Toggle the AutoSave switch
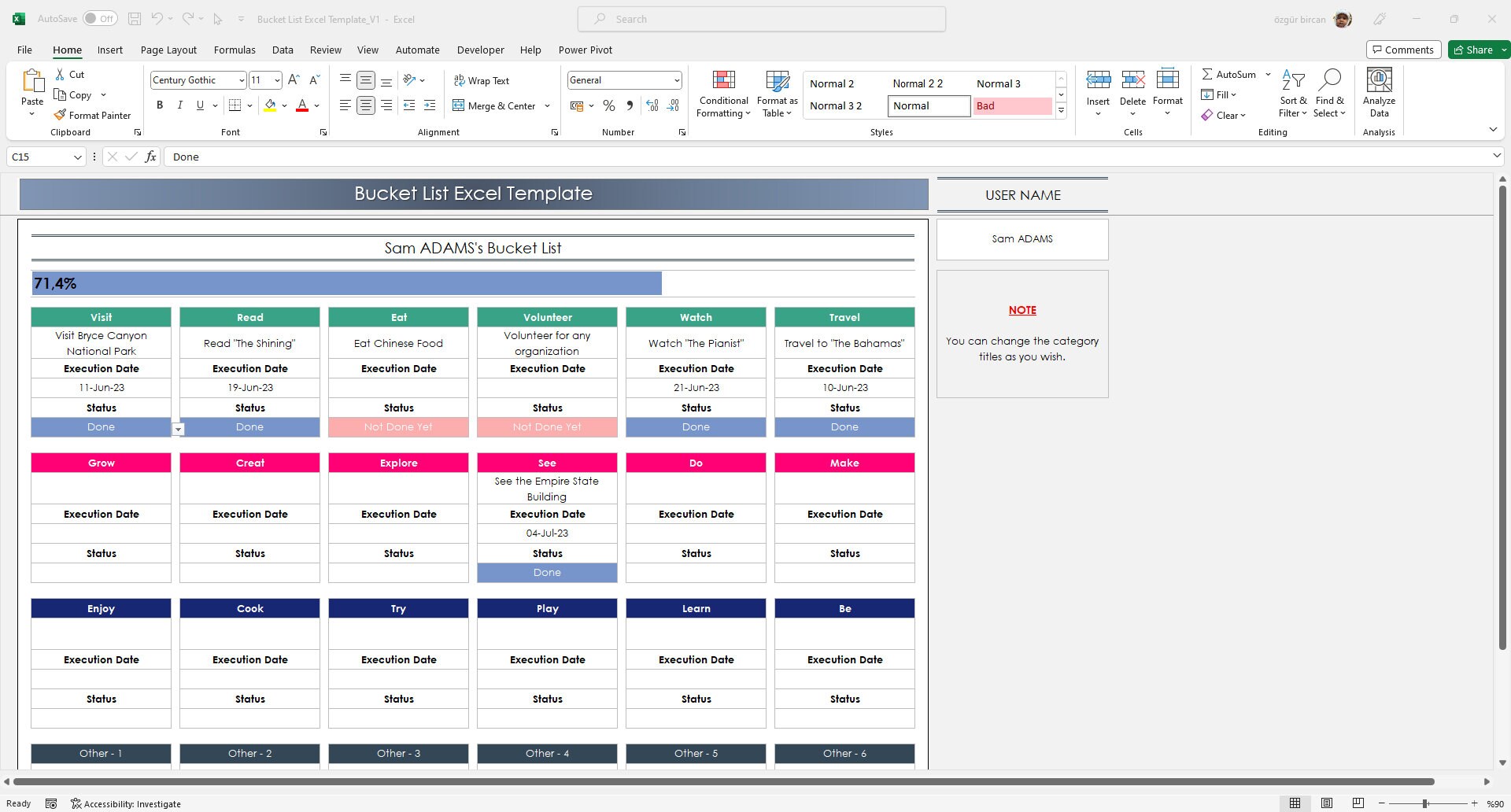Viewport: 1511px width, 812px height. (99, 17)
